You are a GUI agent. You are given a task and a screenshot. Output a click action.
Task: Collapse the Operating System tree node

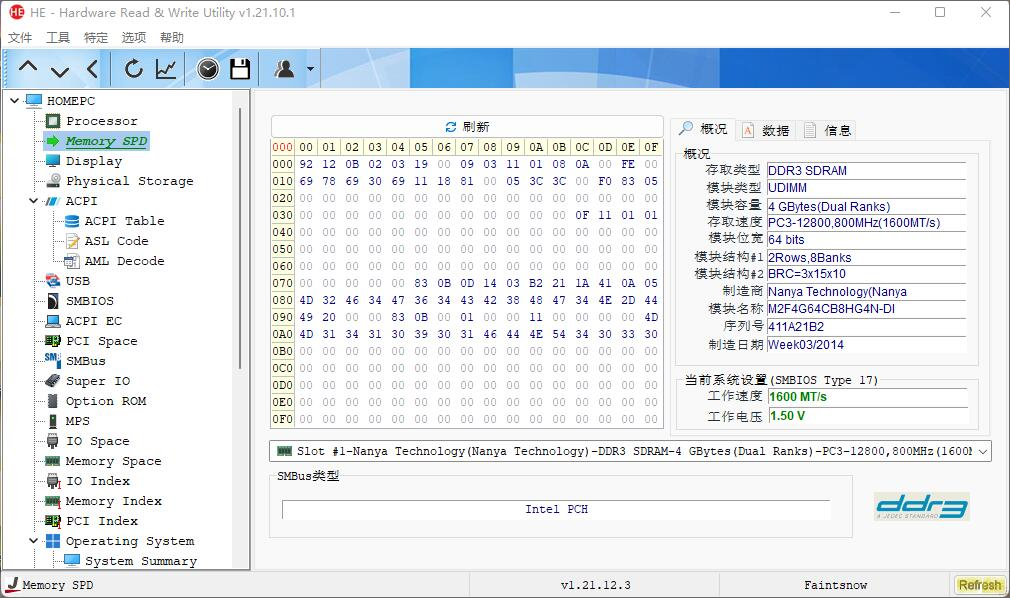(34, 541)
